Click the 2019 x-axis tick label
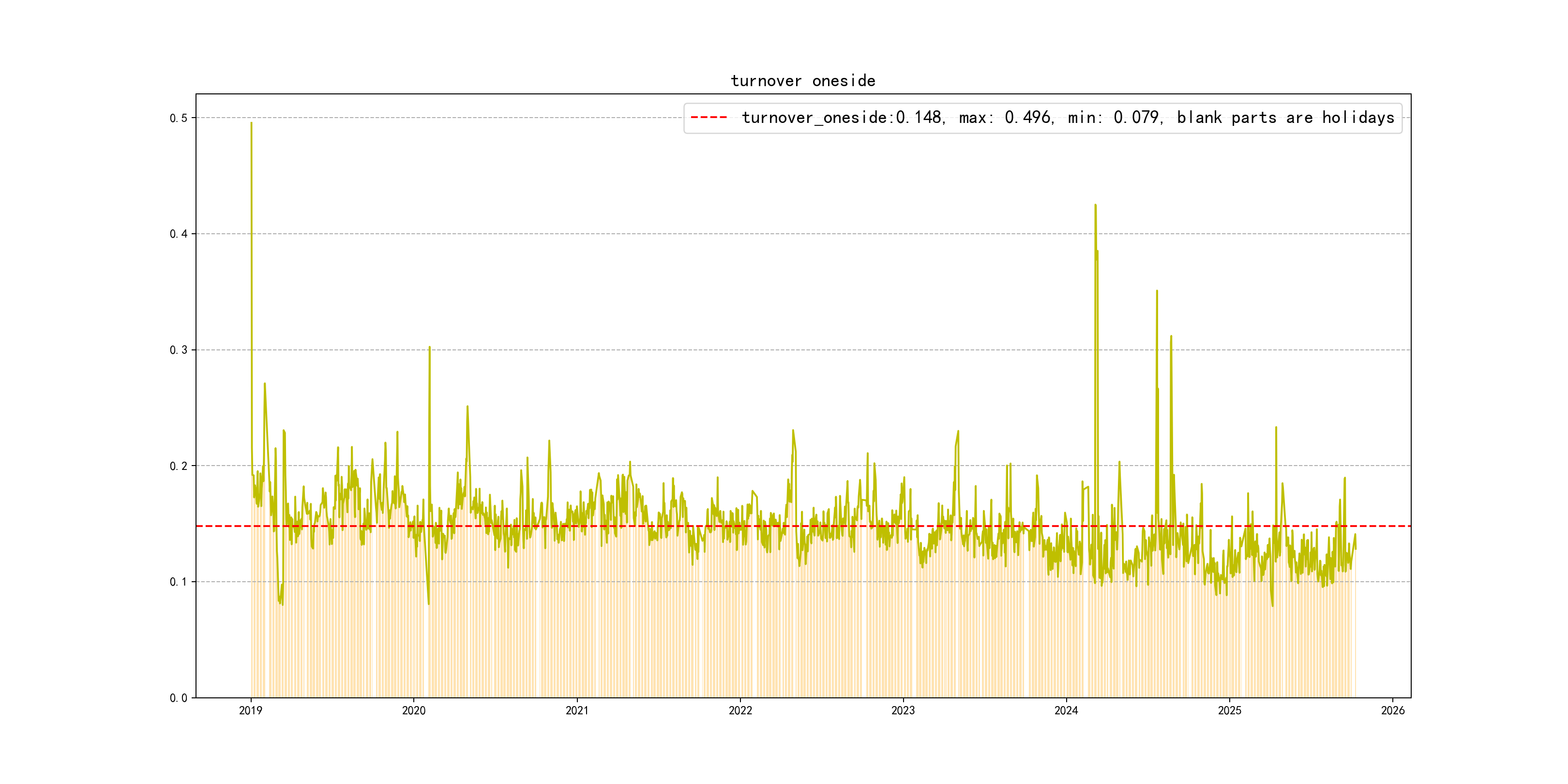 point(251,710)
